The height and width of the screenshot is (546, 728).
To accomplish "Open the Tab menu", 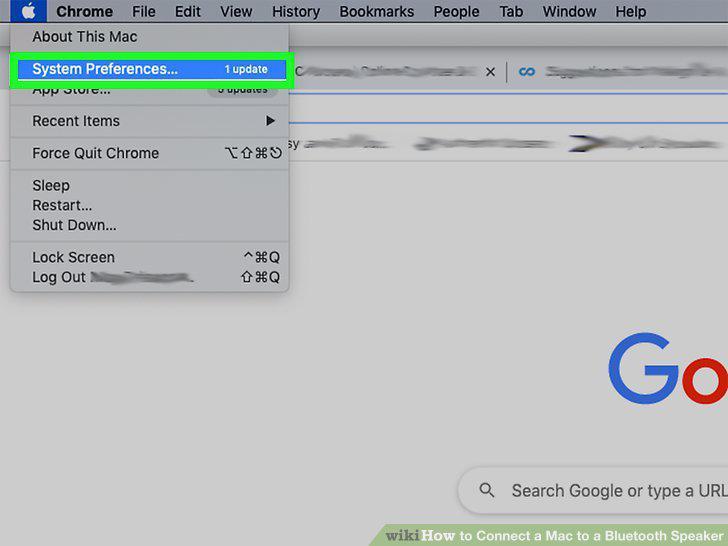I will (x=511, y=11).
